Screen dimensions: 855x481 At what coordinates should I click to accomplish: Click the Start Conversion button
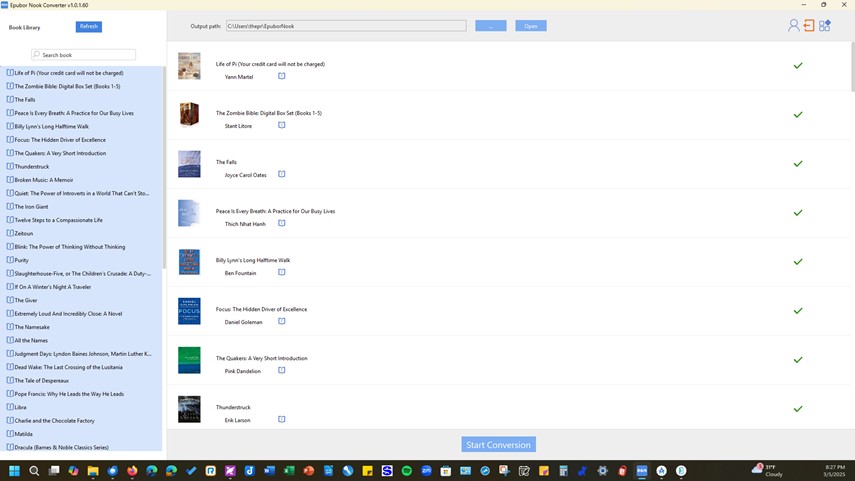tap(498, 445)
